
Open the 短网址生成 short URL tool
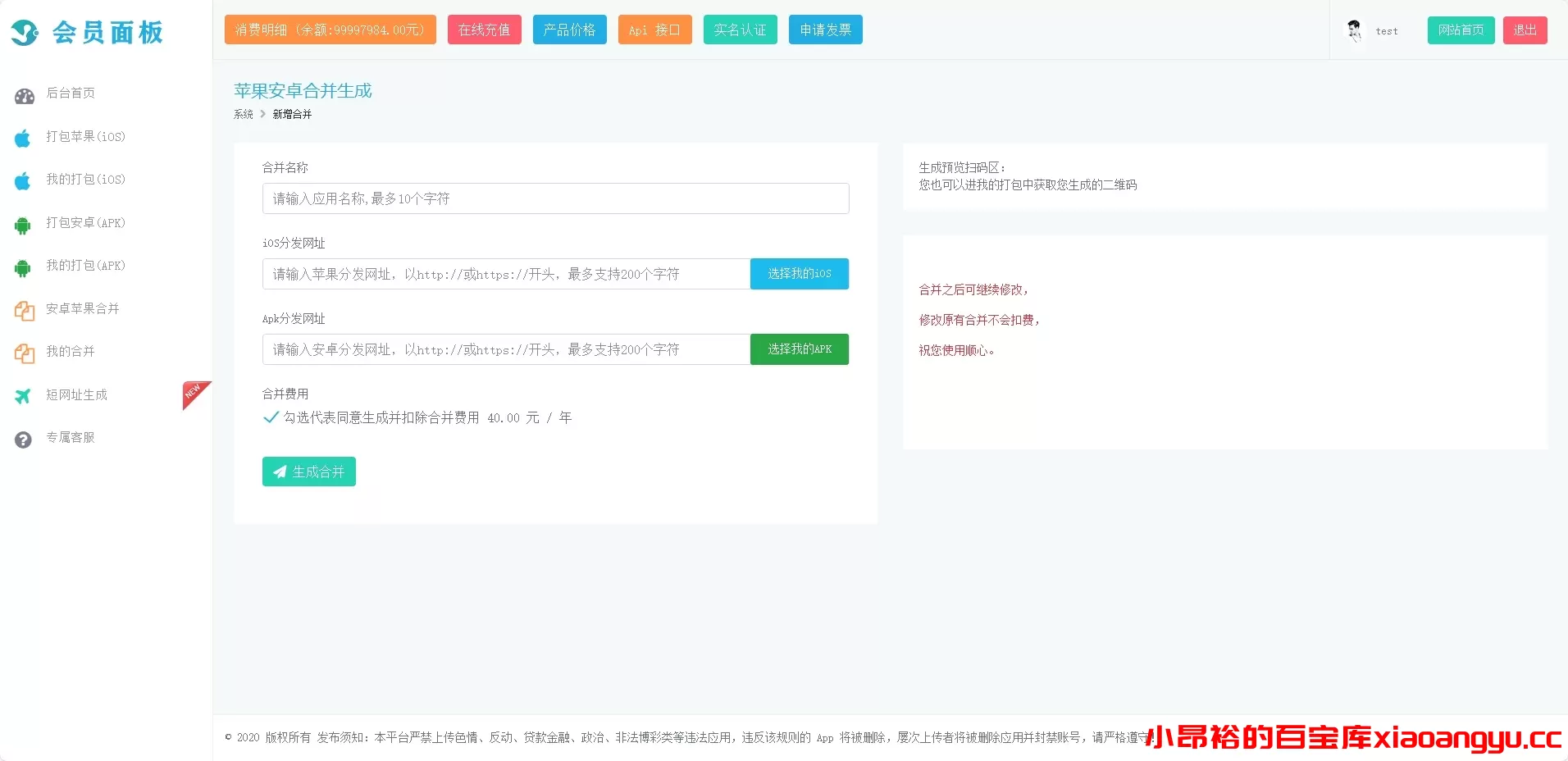76,395
